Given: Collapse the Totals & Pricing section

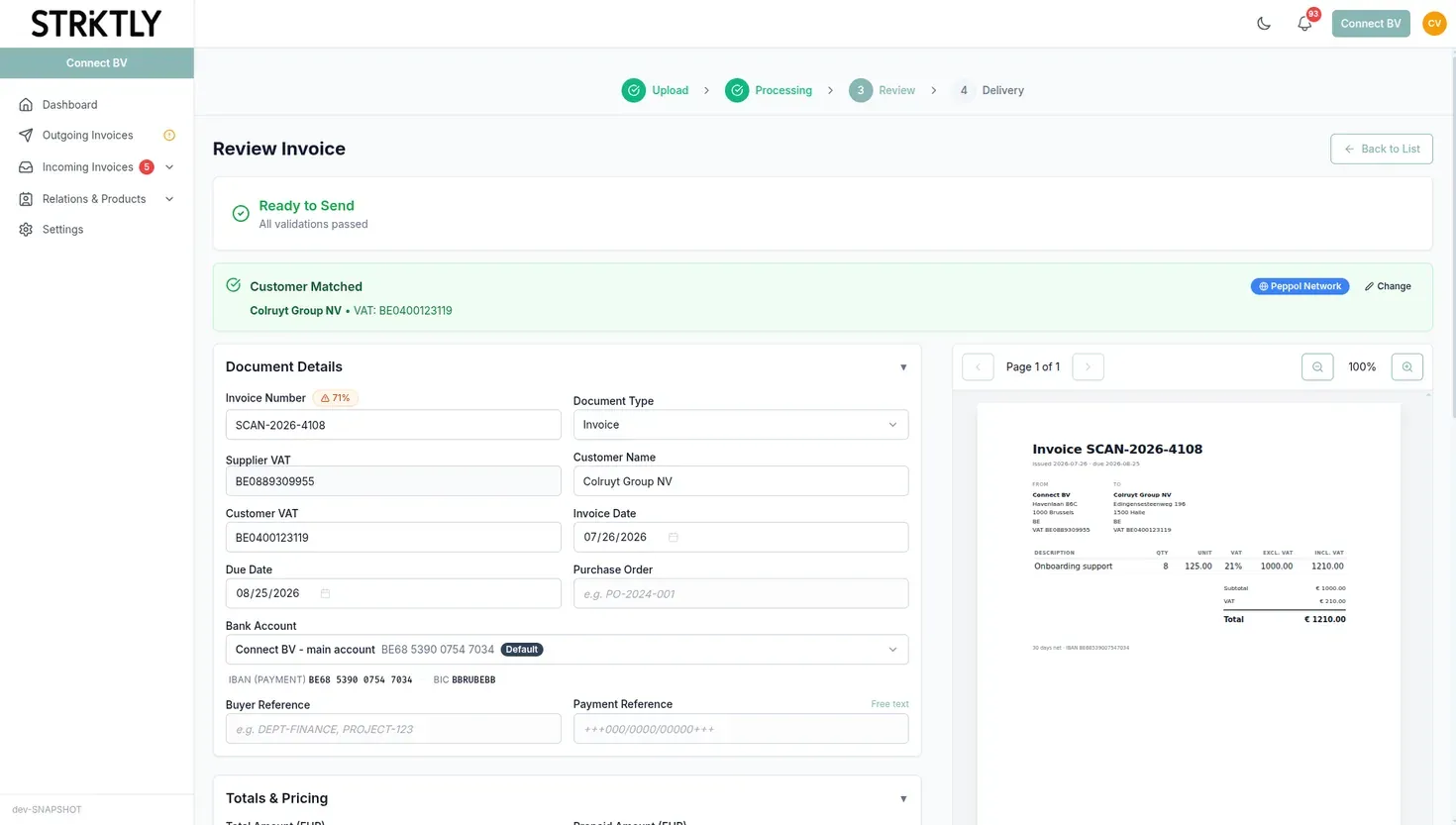Looking at the screenshot, I should click(x=903, y=799).
